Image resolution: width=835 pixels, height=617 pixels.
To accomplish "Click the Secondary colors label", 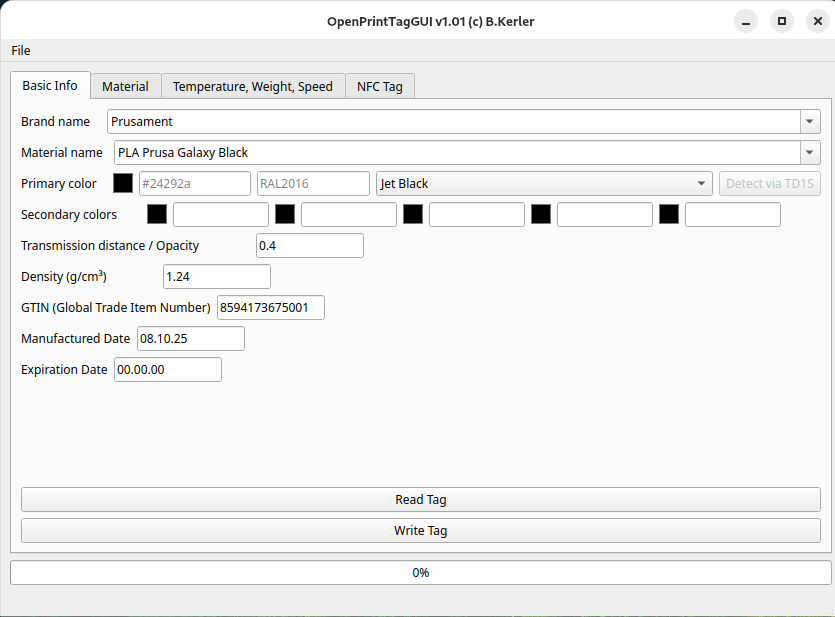I will pos(69,215).
